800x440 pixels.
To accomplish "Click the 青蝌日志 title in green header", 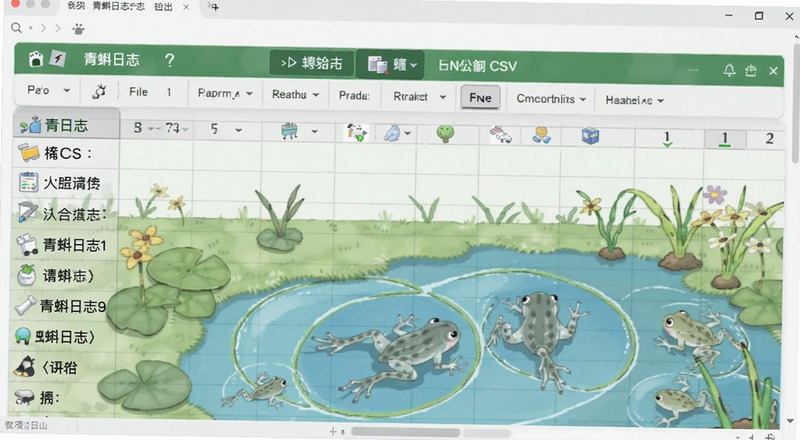I will point(111,60).
